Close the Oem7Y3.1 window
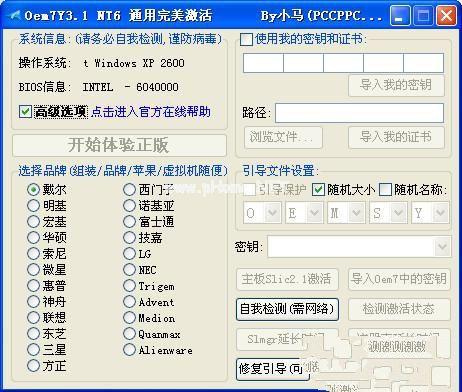This screenshot has height=392, width=462. (446, 16)
